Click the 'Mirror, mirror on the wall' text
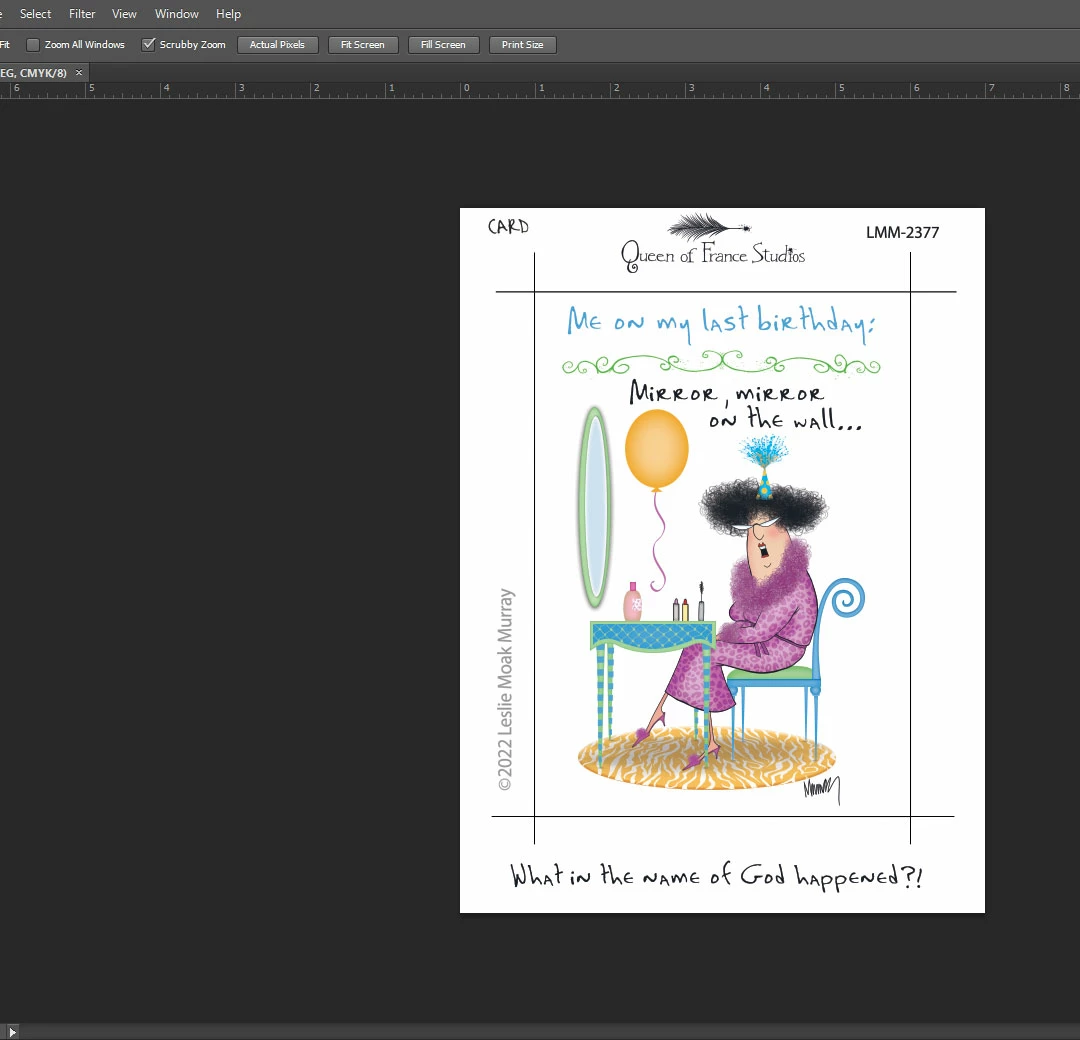 point(745,405)
